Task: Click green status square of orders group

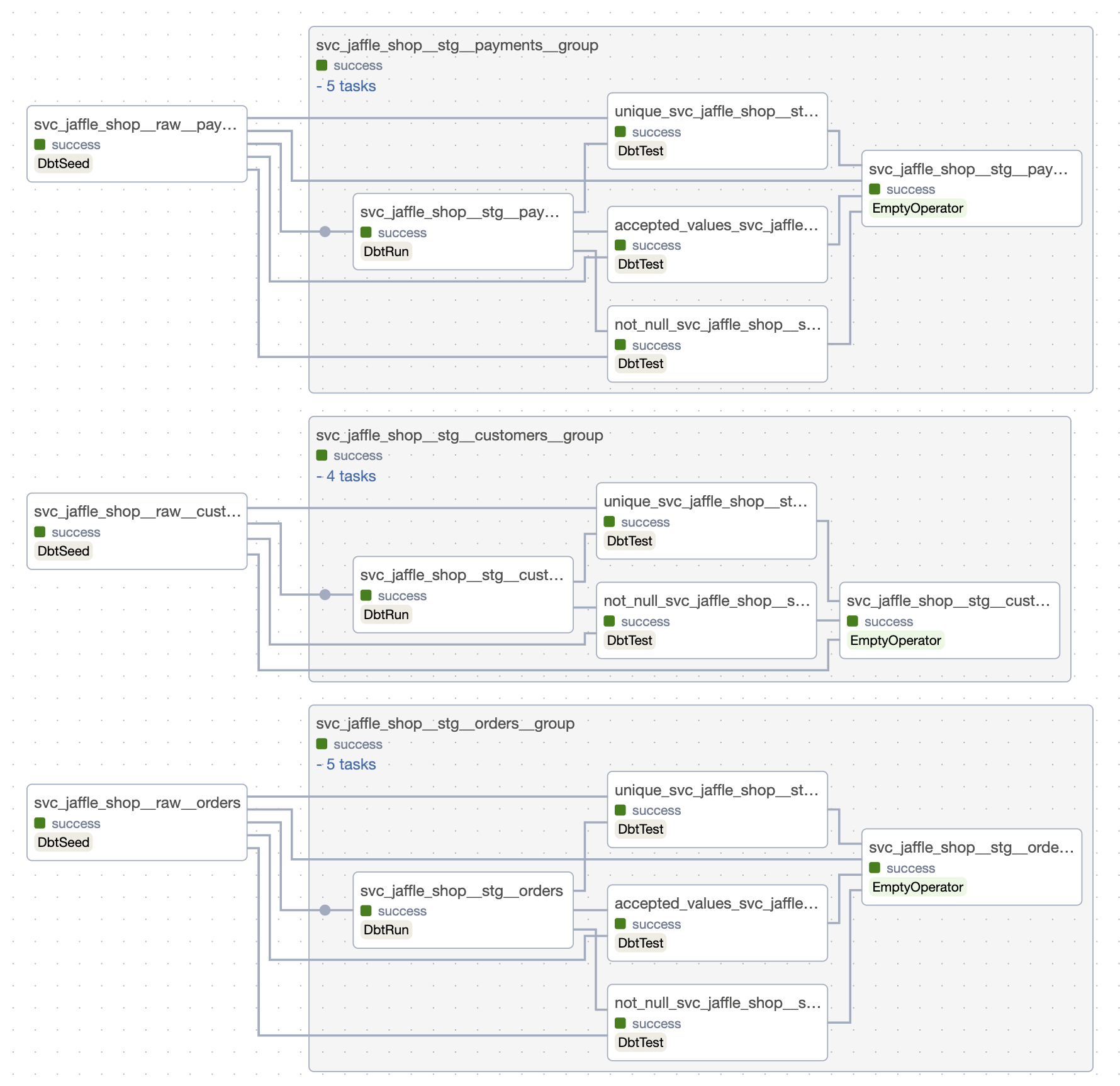Action: coord(322,744)
